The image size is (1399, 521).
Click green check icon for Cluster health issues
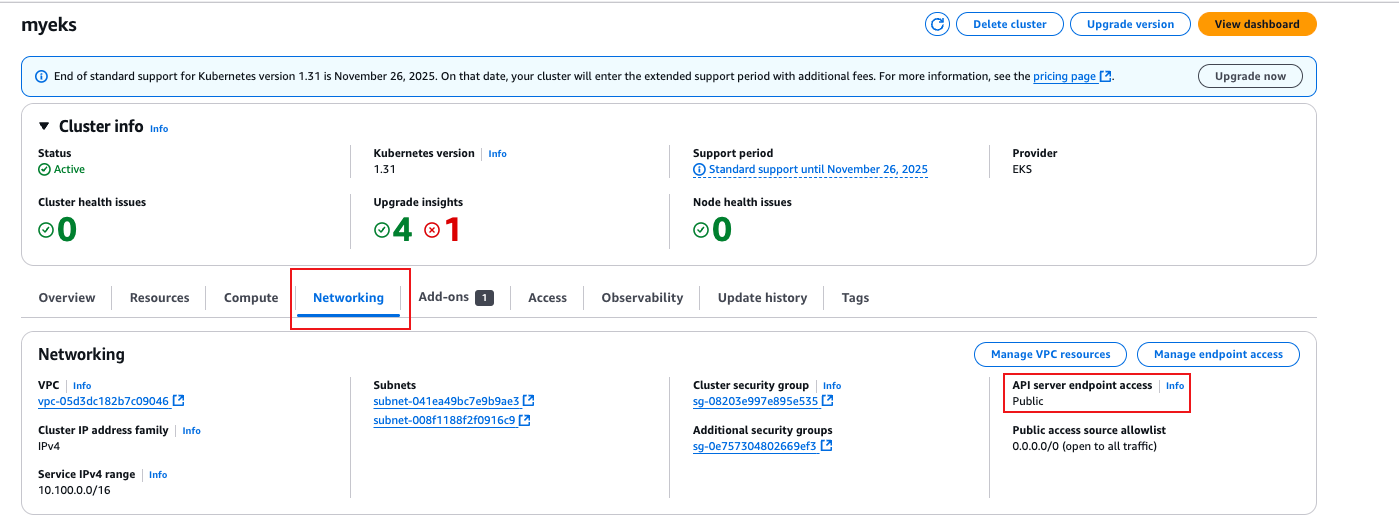coord(46,230)
